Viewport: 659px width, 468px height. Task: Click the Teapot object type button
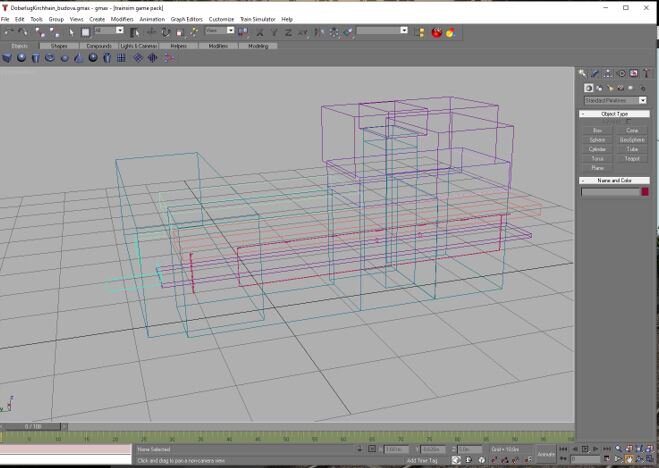tap(632, 158)
